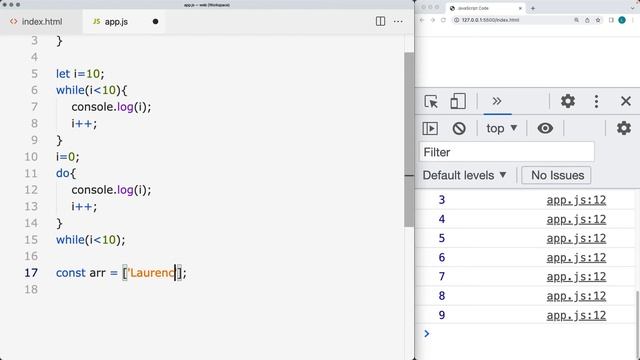
Task: Close the JavaScript Code browser tab
Action: pyautogui.click(x=520, y=8)
